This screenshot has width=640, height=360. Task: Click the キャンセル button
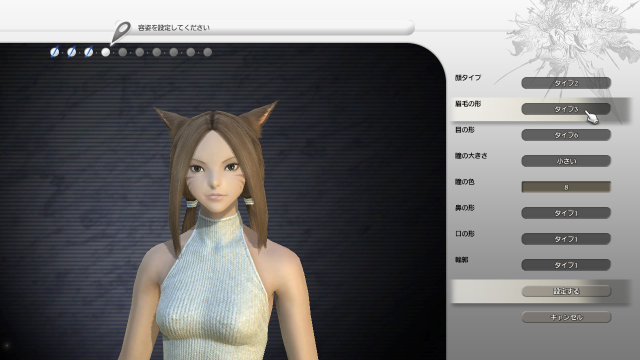[x=566, y=317]
